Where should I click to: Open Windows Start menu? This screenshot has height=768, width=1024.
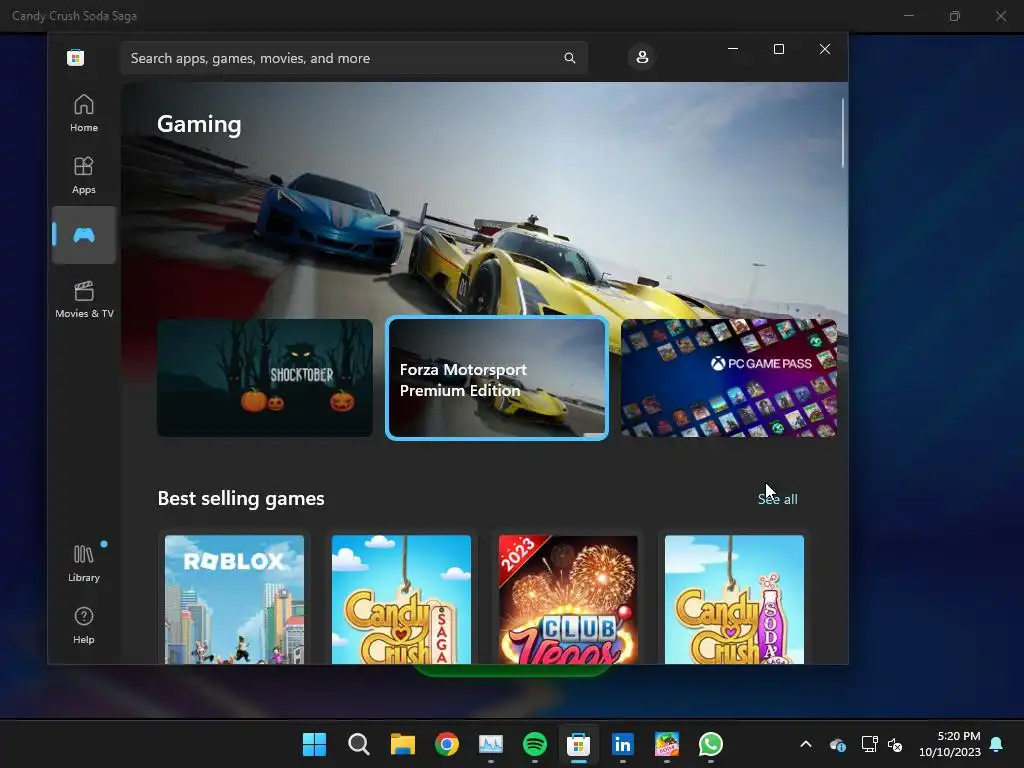point(314,744)
